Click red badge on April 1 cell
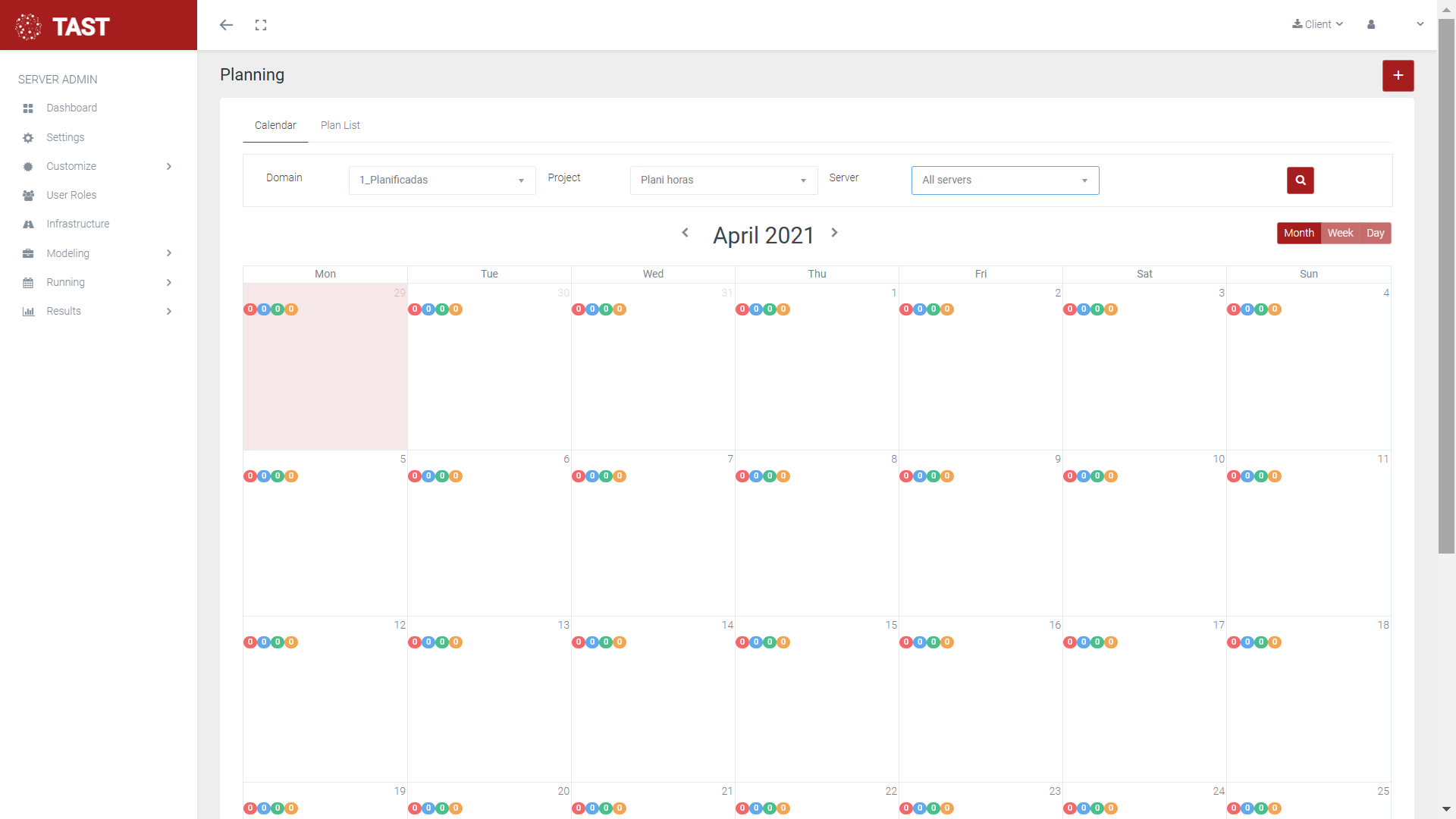1456x819 pixels. point(742,309)
